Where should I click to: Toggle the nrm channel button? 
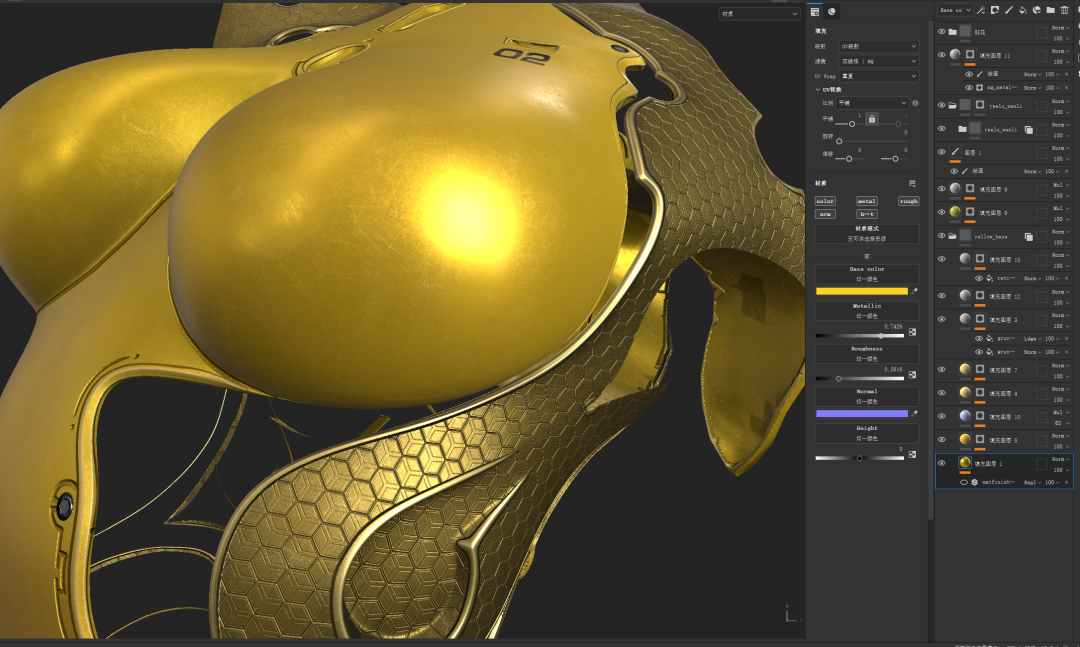(825, 214)
